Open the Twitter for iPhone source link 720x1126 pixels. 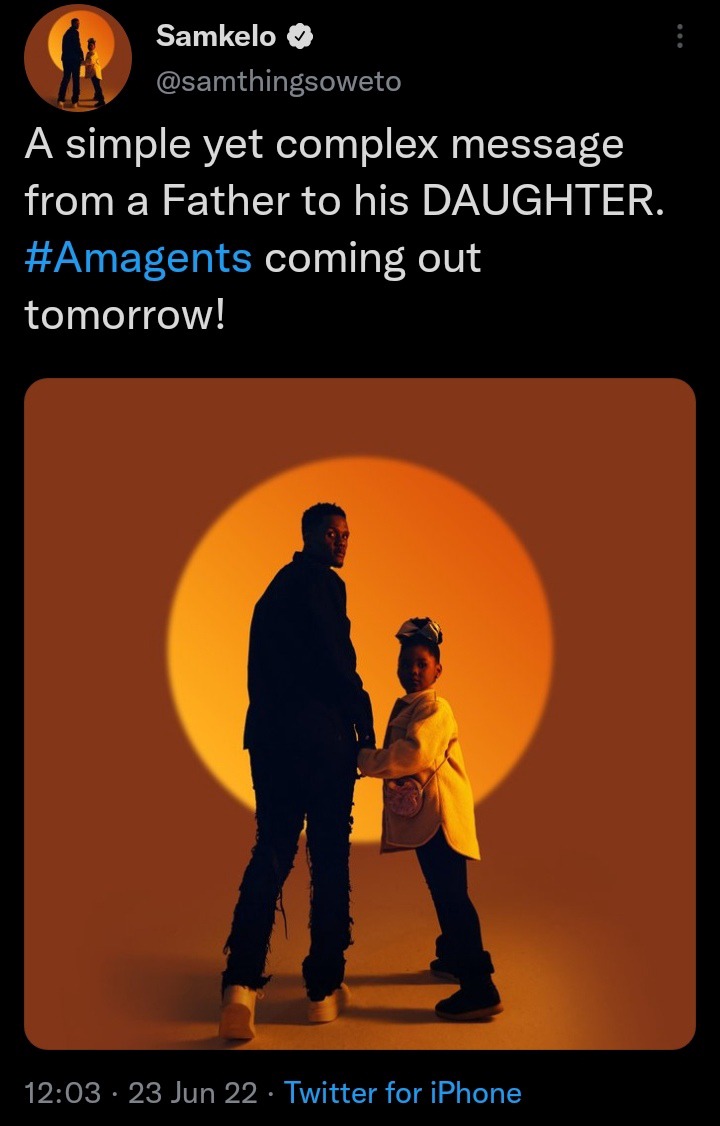pos(403,1093)
